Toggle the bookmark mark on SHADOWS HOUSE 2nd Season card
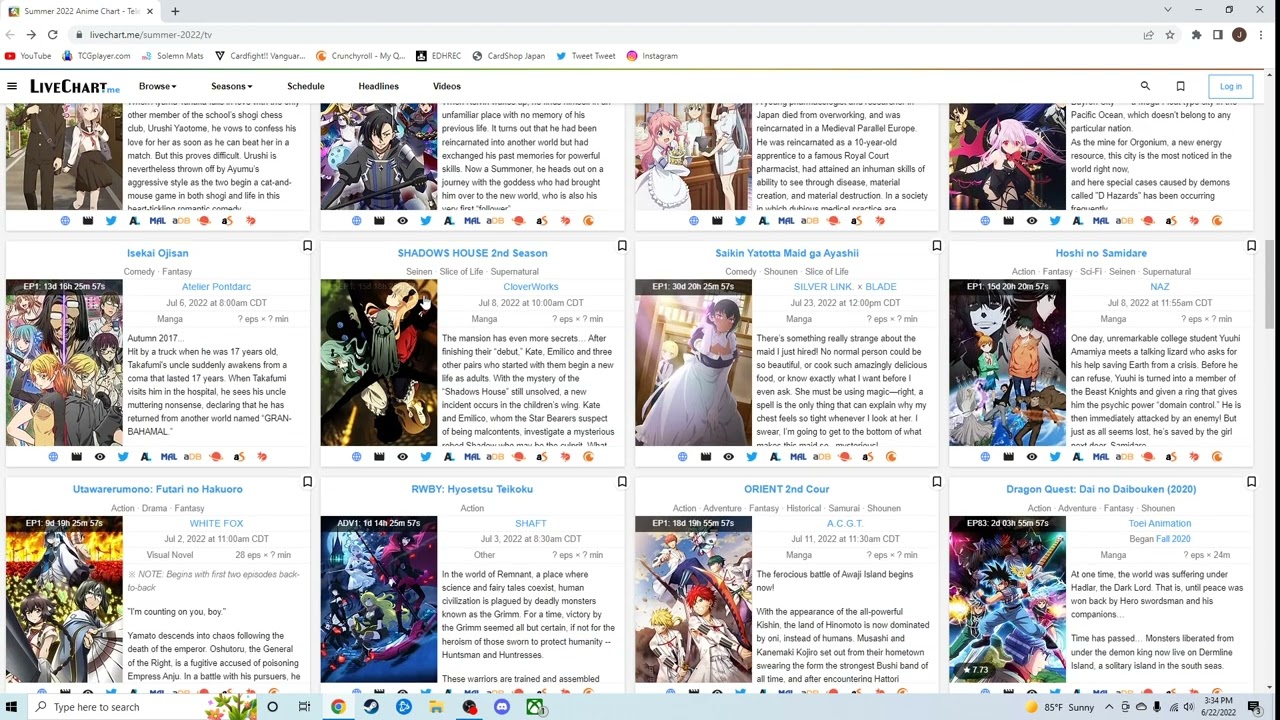The height and width of the screenshot is (720, 1280). [622, 246]
